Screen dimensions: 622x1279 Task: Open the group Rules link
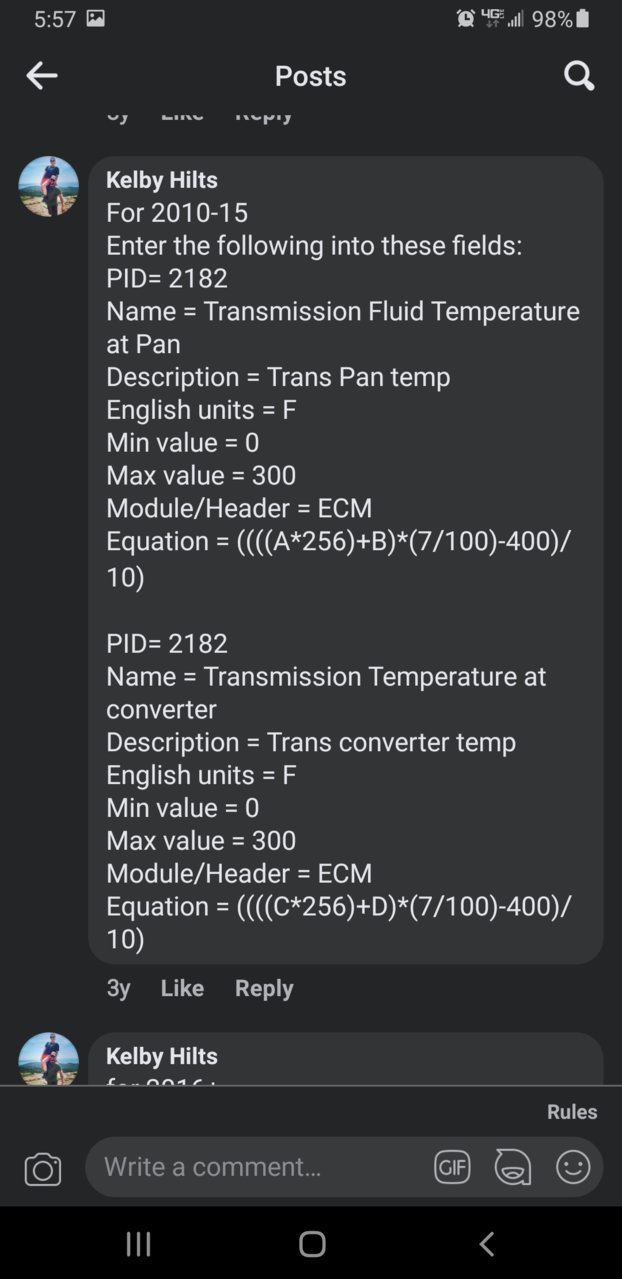pyautogui.click(x=572, y=1111)
